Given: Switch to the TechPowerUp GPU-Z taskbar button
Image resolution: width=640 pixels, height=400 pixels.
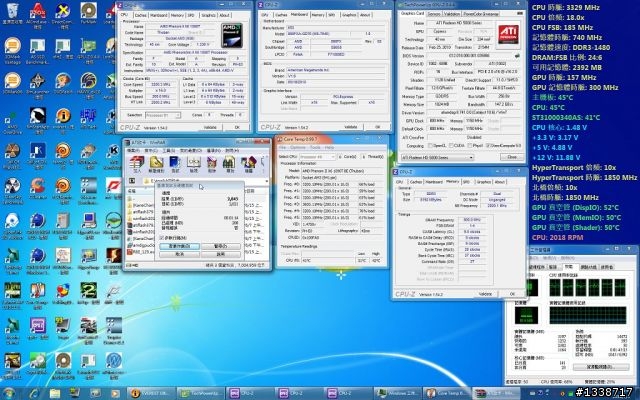Looking at the screenshot, I should click(201, 393).
